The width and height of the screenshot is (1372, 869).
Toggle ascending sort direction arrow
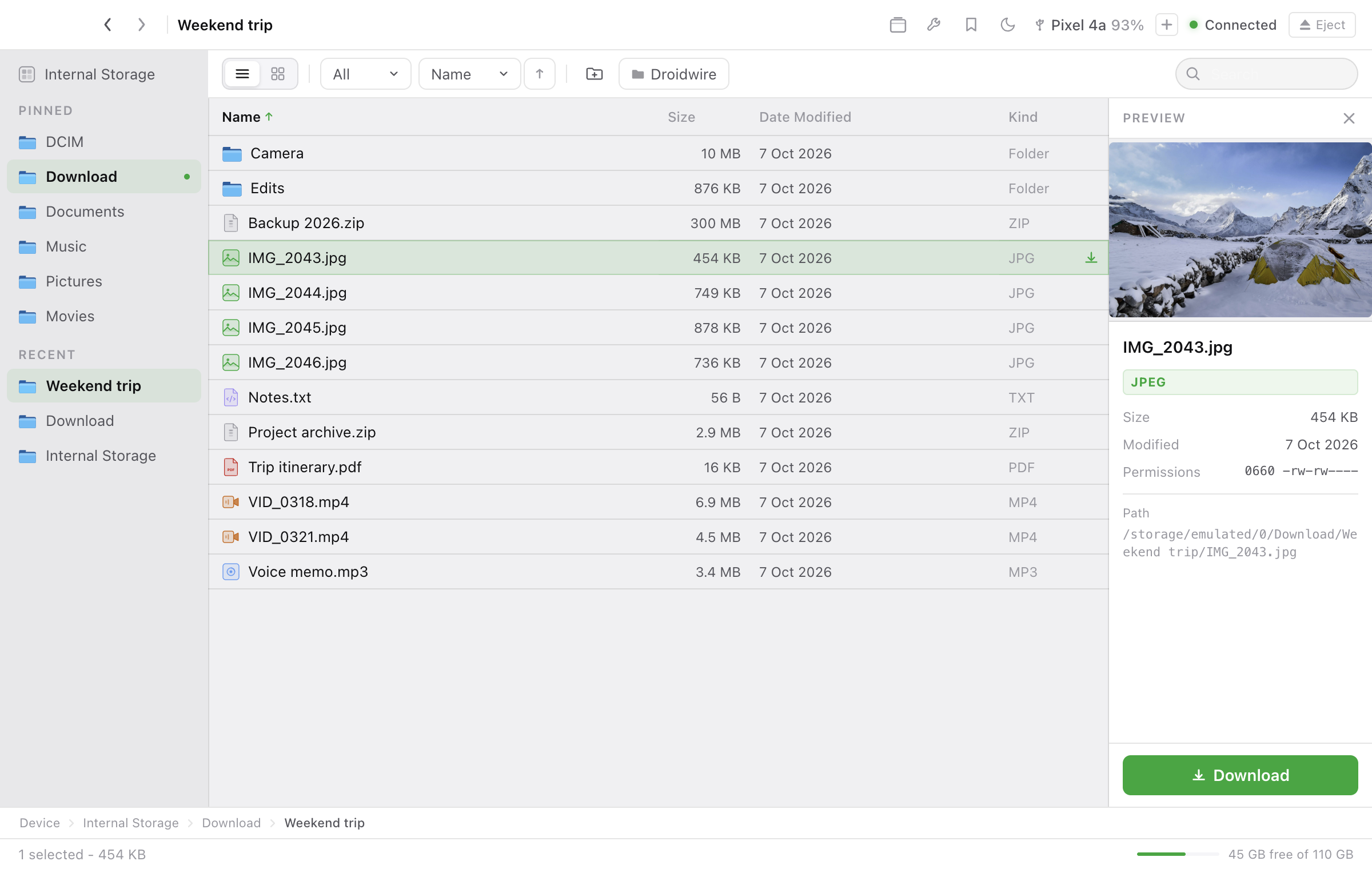coord(540,74)
